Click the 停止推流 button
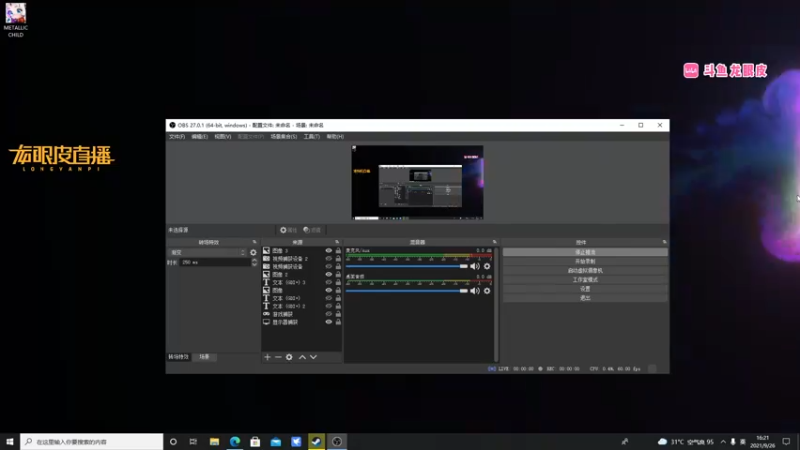The height and width of the screenshot is (450, 800). [585, 253]
